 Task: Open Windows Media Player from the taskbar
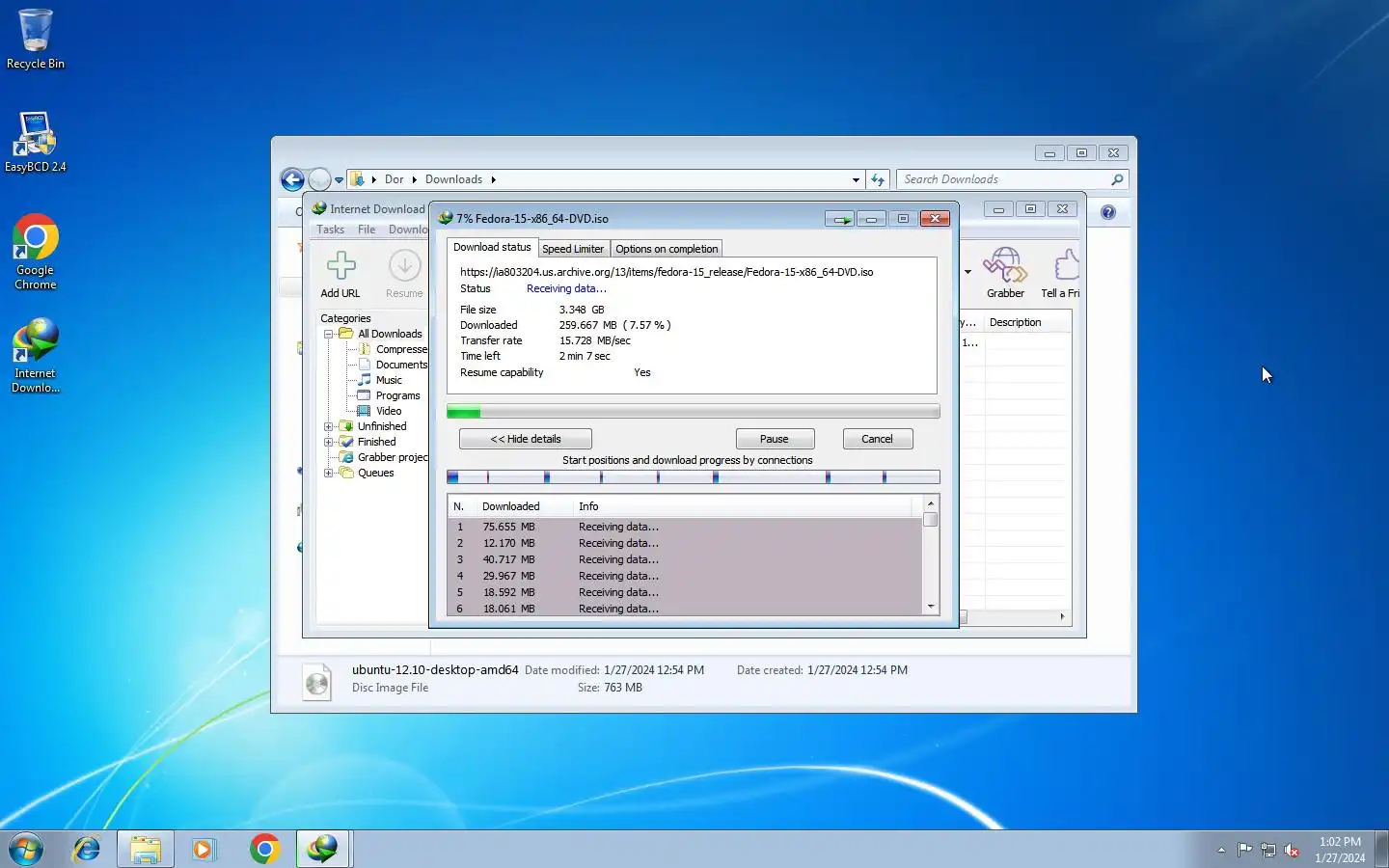(x=204, y=849)
